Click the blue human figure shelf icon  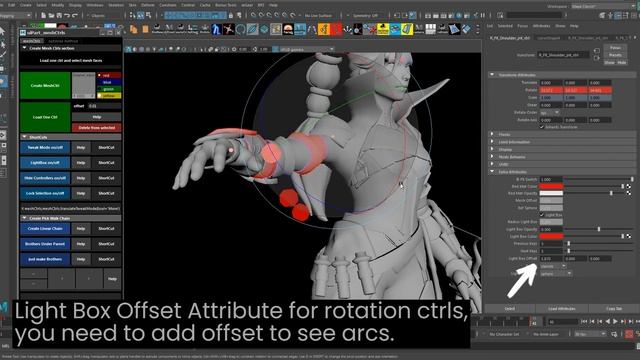[216, 29]
